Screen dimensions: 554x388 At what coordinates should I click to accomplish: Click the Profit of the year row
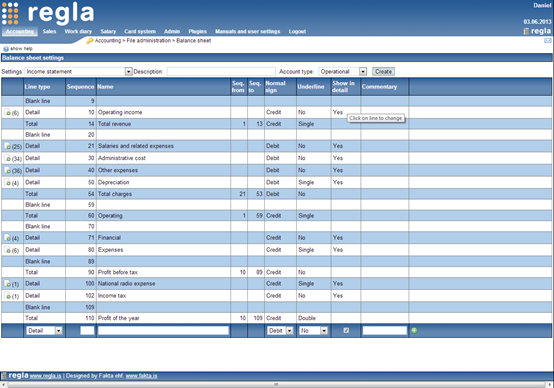[276, 318]
